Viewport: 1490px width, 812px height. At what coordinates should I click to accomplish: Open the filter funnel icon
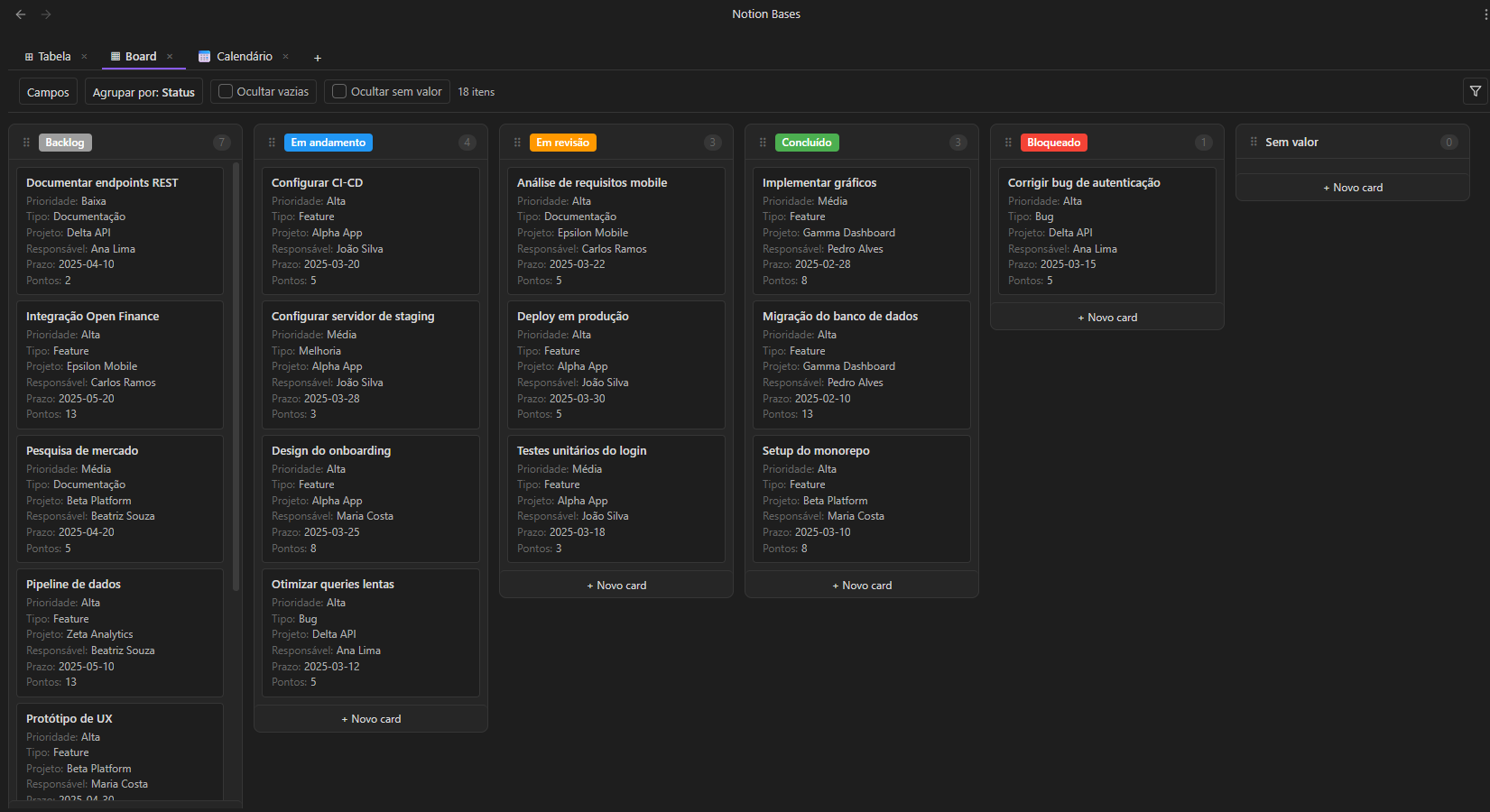coord(1476,91)
